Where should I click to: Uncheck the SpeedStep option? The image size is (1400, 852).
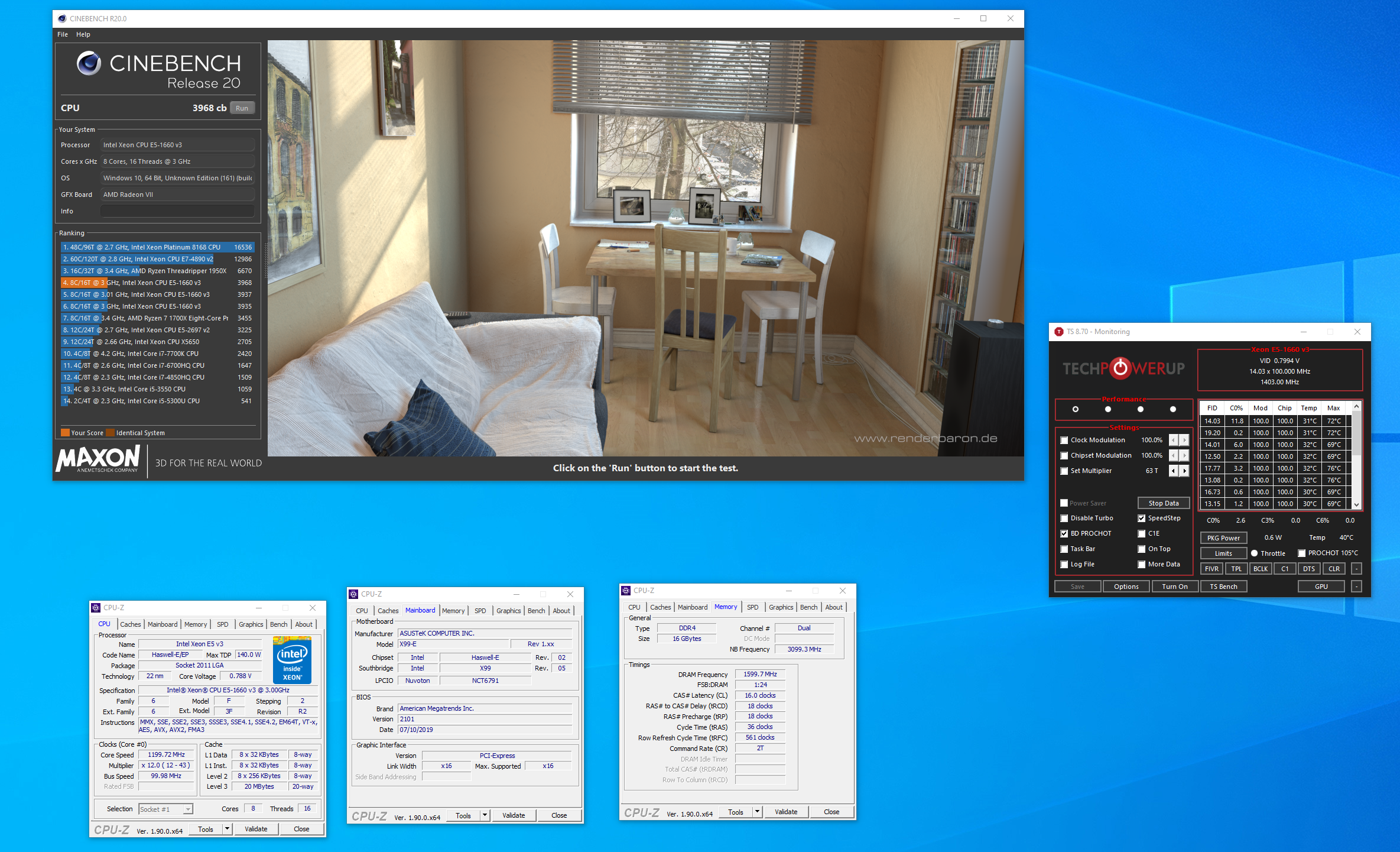(x=1142, y=519)
